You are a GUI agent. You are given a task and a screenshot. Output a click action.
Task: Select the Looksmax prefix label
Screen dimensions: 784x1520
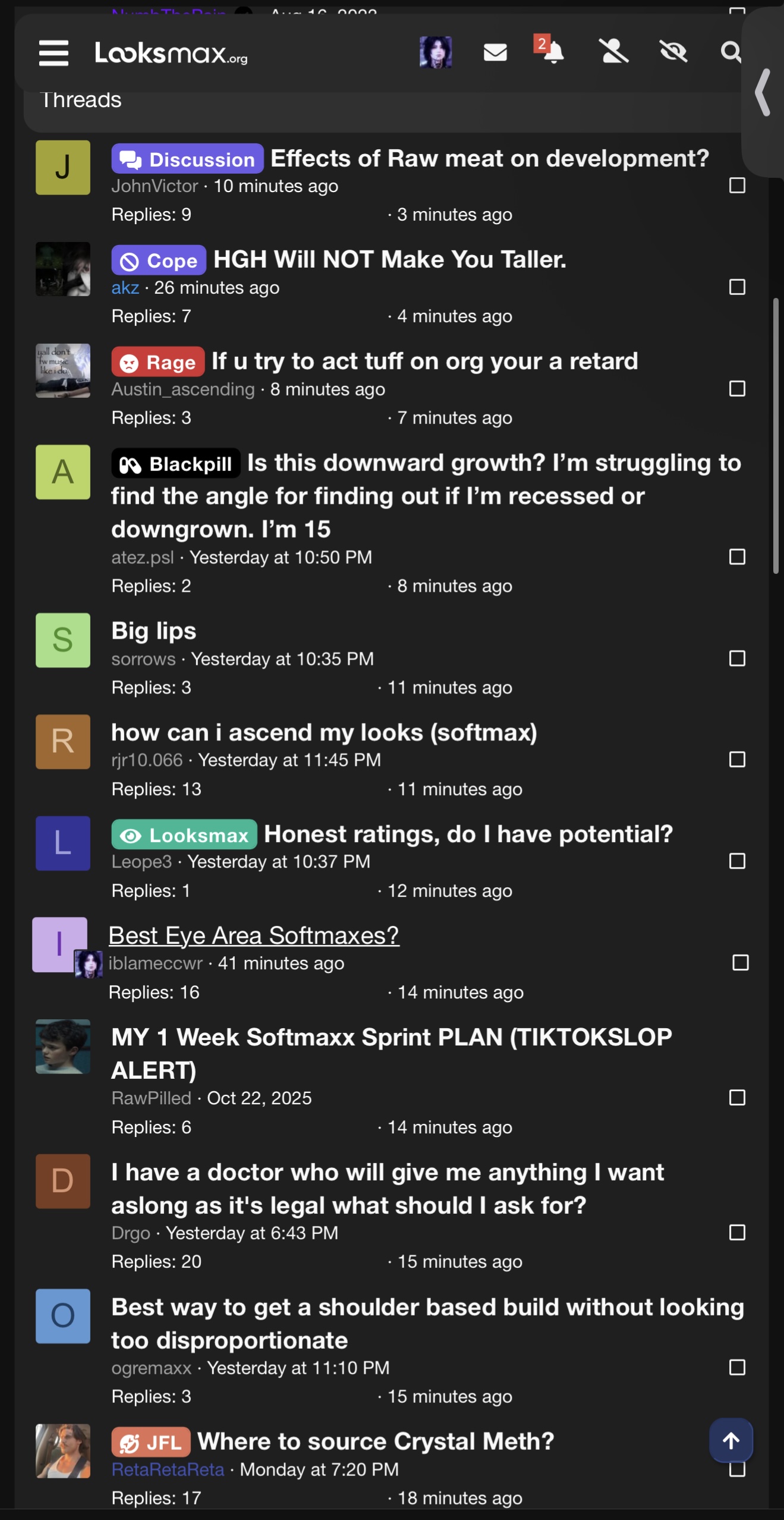tap(184, 835)
